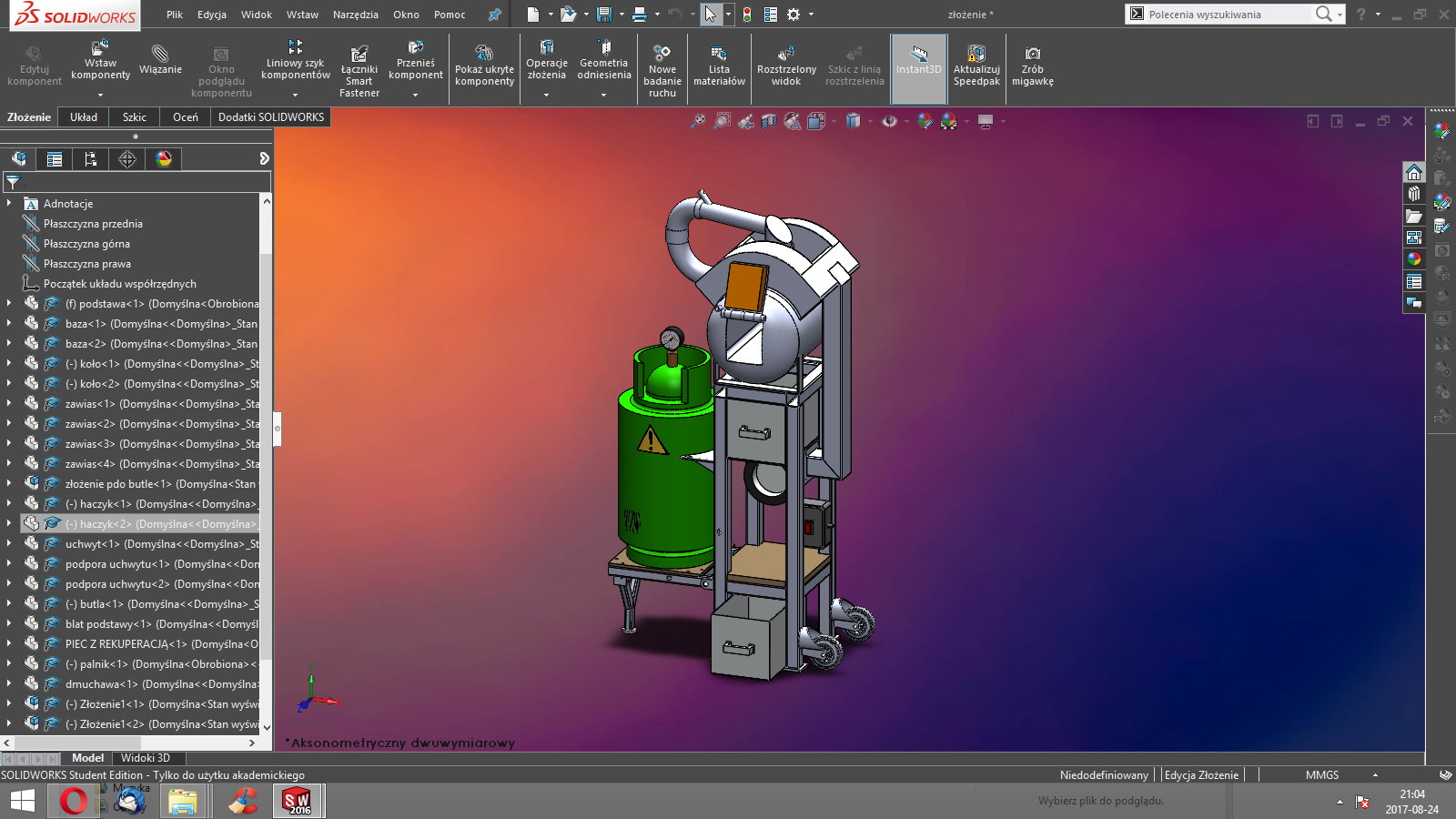The height and width of the screenshot is (819, 1456).
Task: Toggle the Hide/Show Items eye icon
Action: pyautogui.click(x=889, y=121)
